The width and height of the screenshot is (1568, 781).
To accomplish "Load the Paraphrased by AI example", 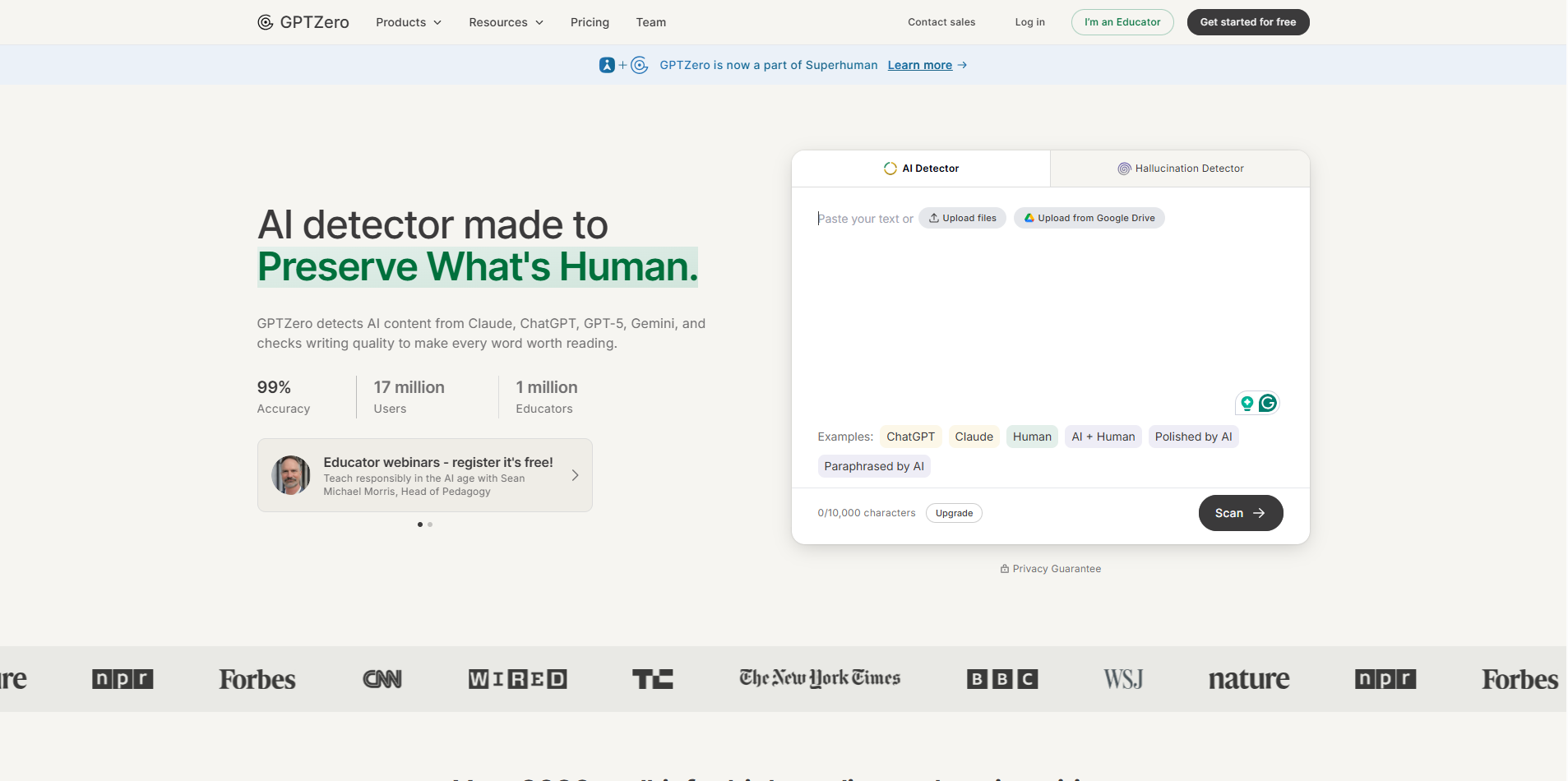I will click(874, 466).
